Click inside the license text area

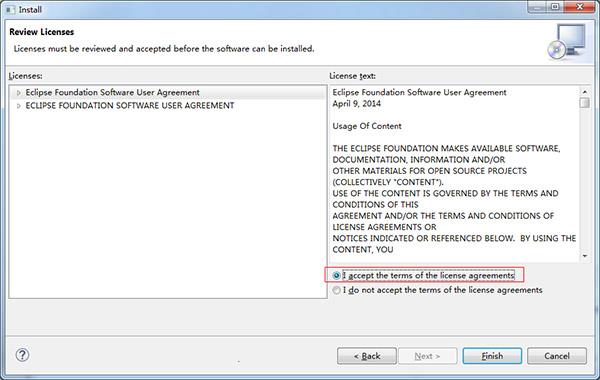click(x=454, y=174)
